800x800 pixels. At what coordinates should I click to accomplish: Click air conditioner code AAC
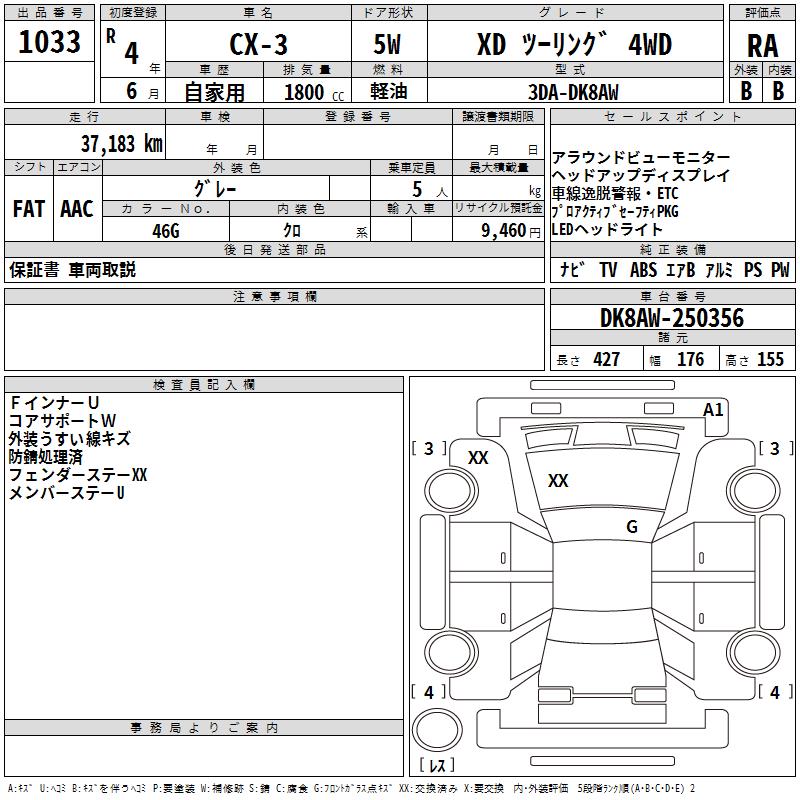point(77,209)
